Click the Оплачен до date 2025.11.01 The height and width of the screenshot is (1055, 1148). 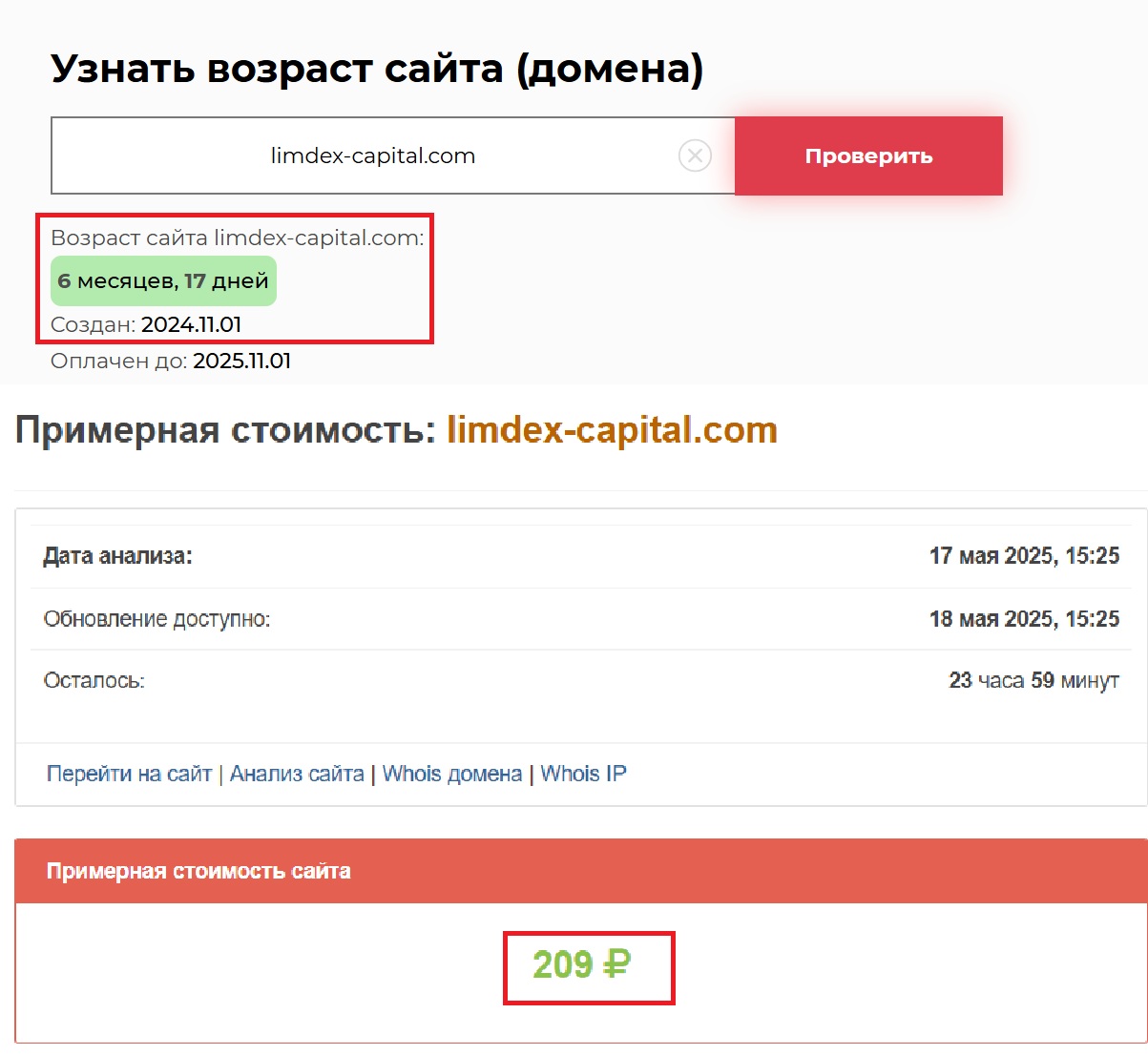point(241,362)
